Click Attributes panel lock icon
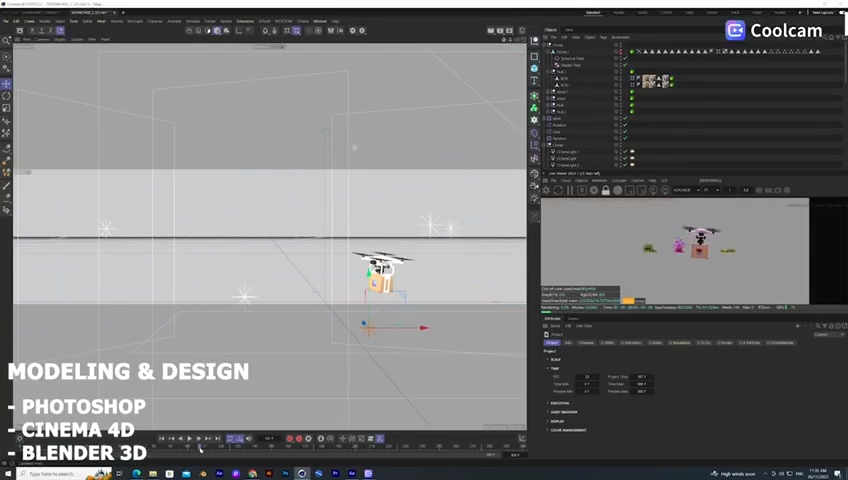Image resolution: width=848 pixels, height=480 pixels. 831,326
